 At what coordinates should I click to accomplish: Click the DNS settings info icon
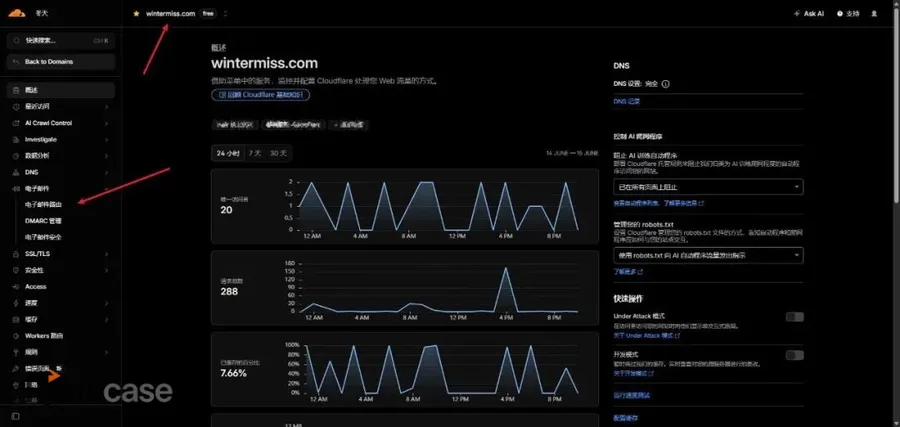pyautogui.click(x=665, y=84)
